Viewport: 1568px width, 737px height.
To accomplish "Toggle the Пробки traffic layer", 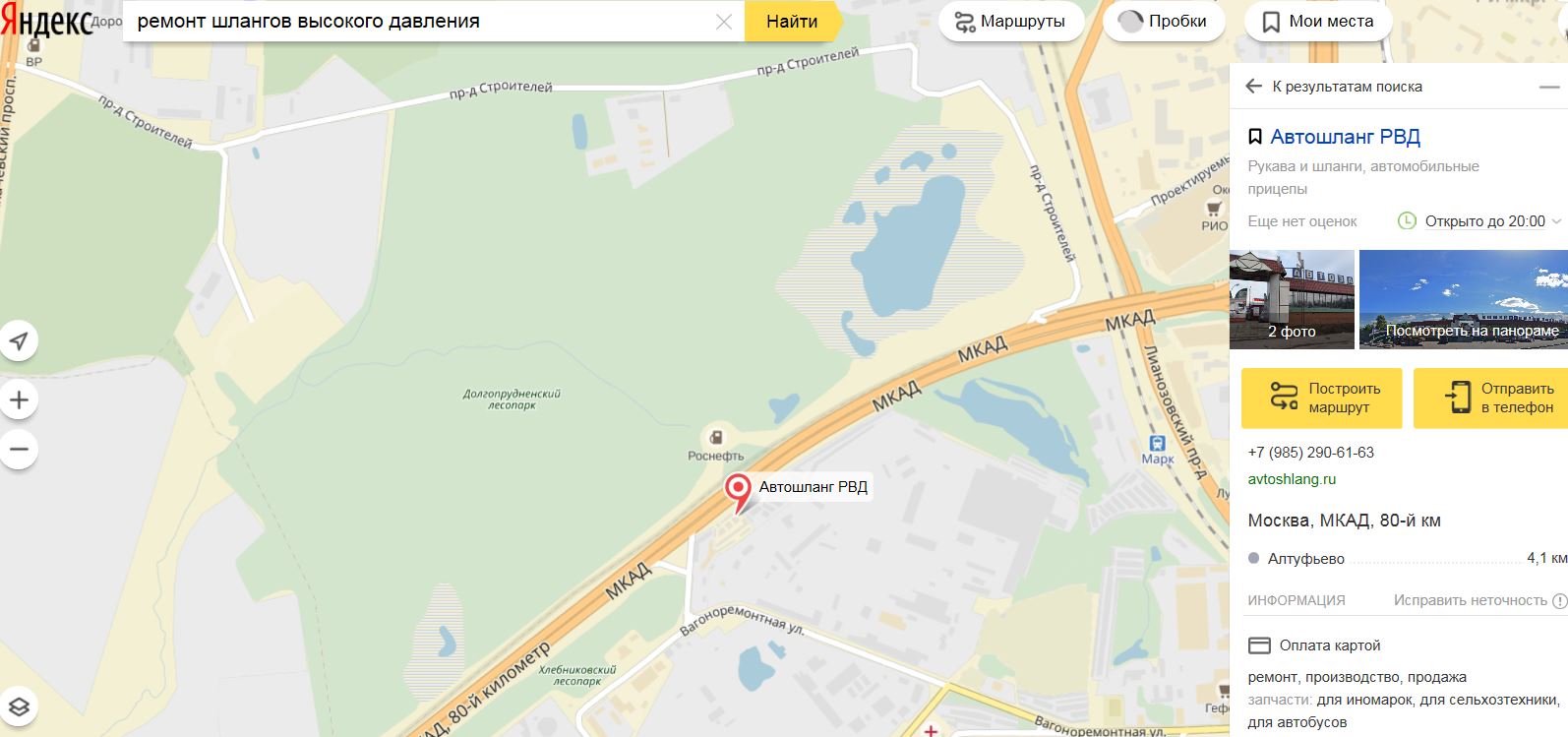I will (1164, 22).
